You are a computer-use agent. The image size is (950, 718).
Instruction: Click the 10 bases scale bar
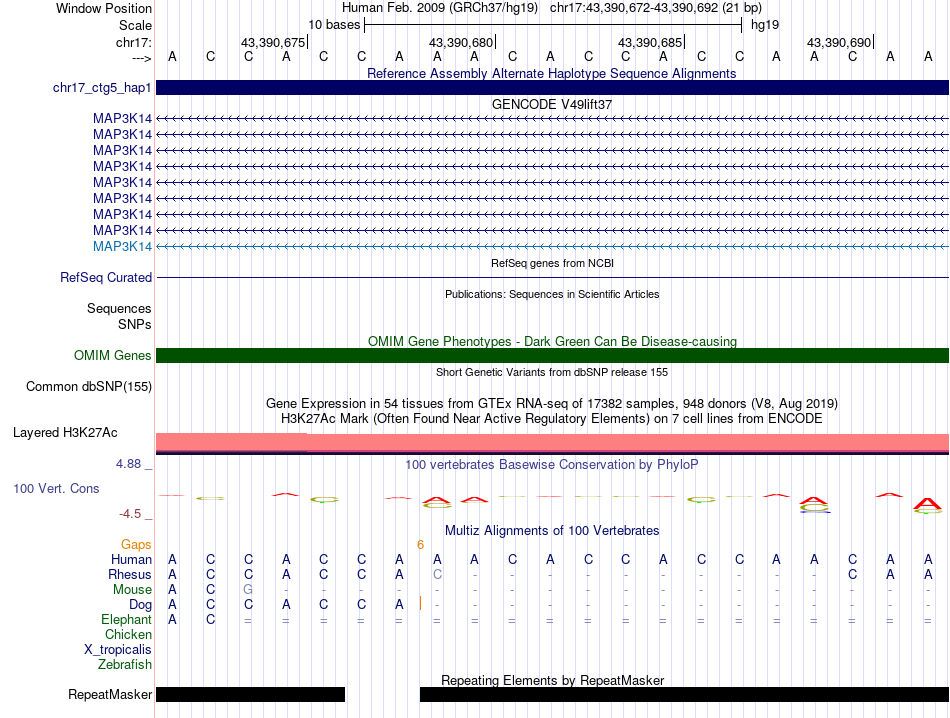(553, 25)
